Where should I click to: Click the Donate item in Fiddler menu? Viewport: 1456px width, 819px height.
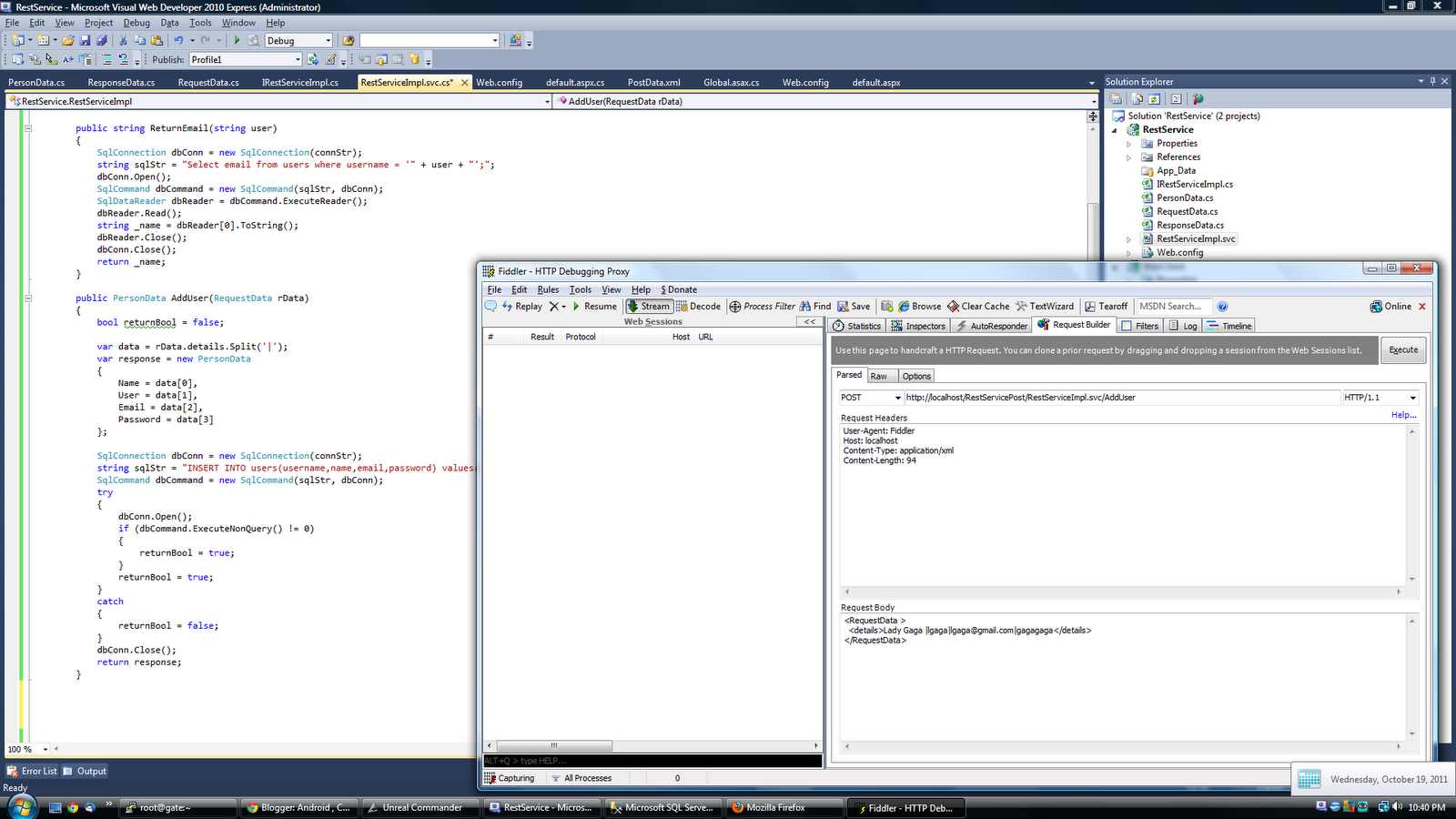(679, 289)
